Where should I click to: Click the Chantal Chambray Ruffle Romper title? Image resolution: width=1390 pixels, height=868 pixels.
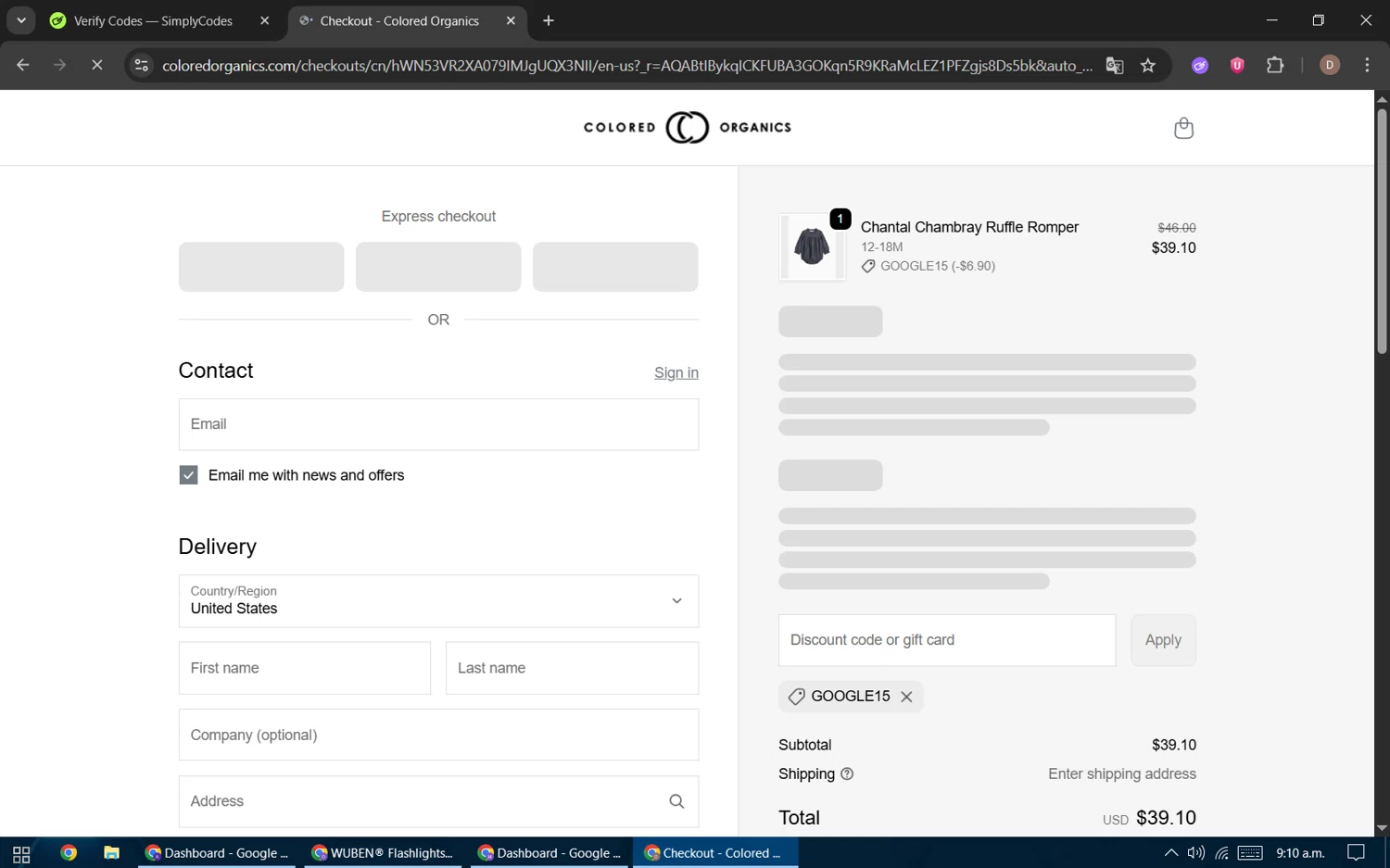tap(969, 227)
